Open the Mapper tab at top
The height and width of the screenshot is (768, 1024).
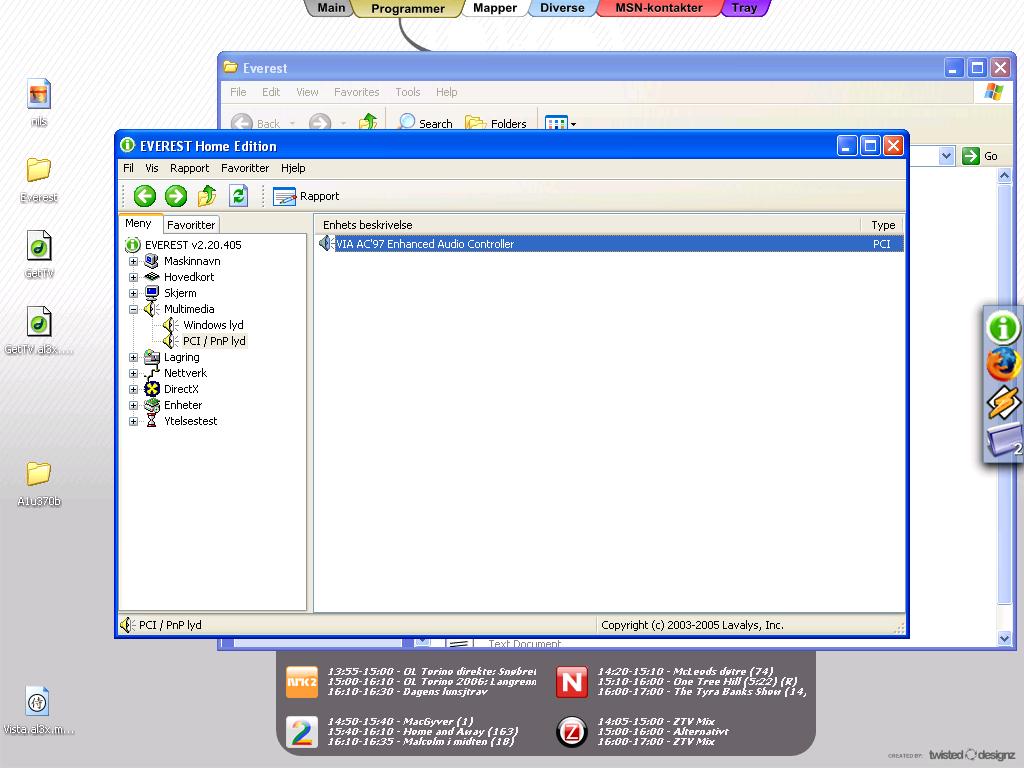click(x=494, y=8)
